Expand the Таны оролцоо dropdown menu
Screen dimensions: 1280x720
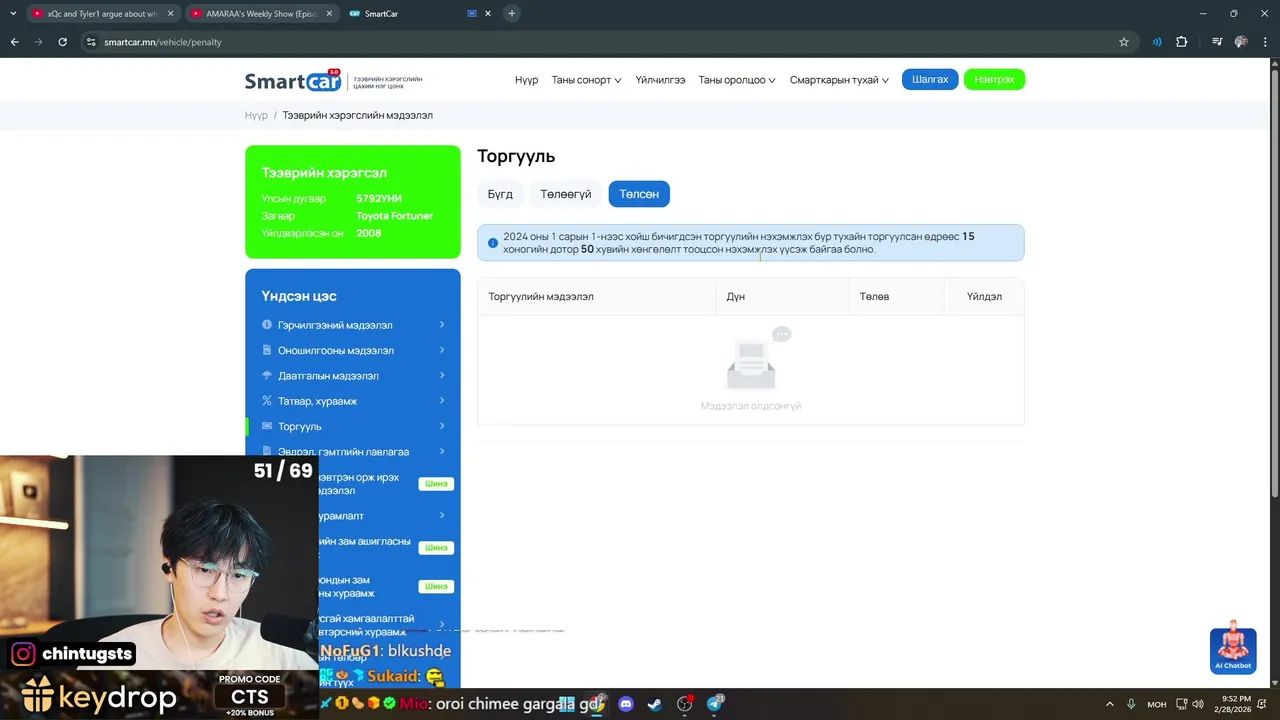click(737, 80)
